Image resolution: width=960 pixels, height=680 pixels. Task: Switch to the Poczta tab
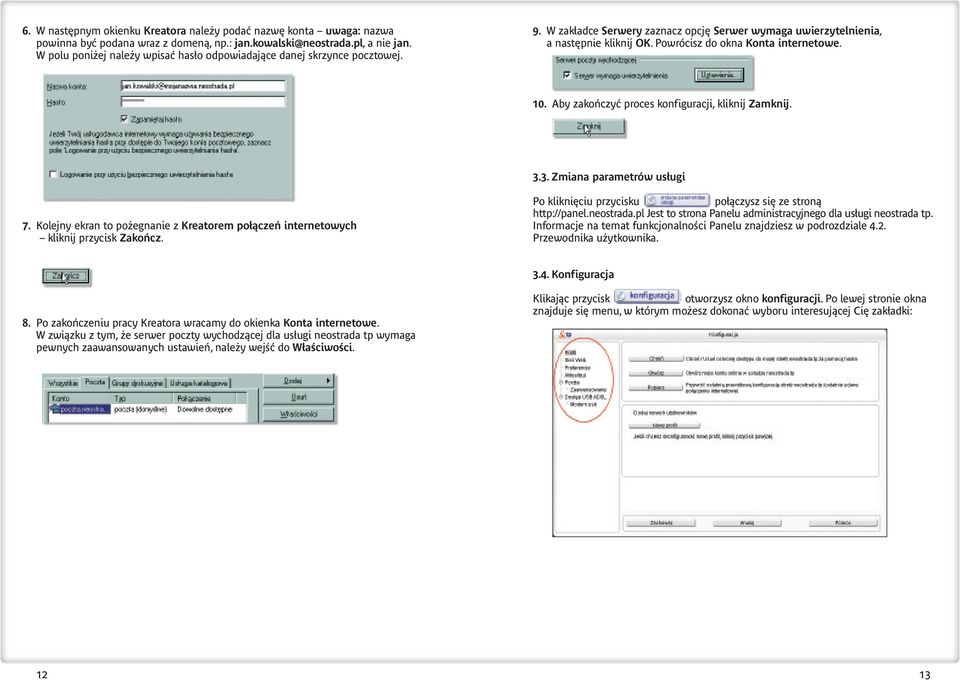(95, 382)
